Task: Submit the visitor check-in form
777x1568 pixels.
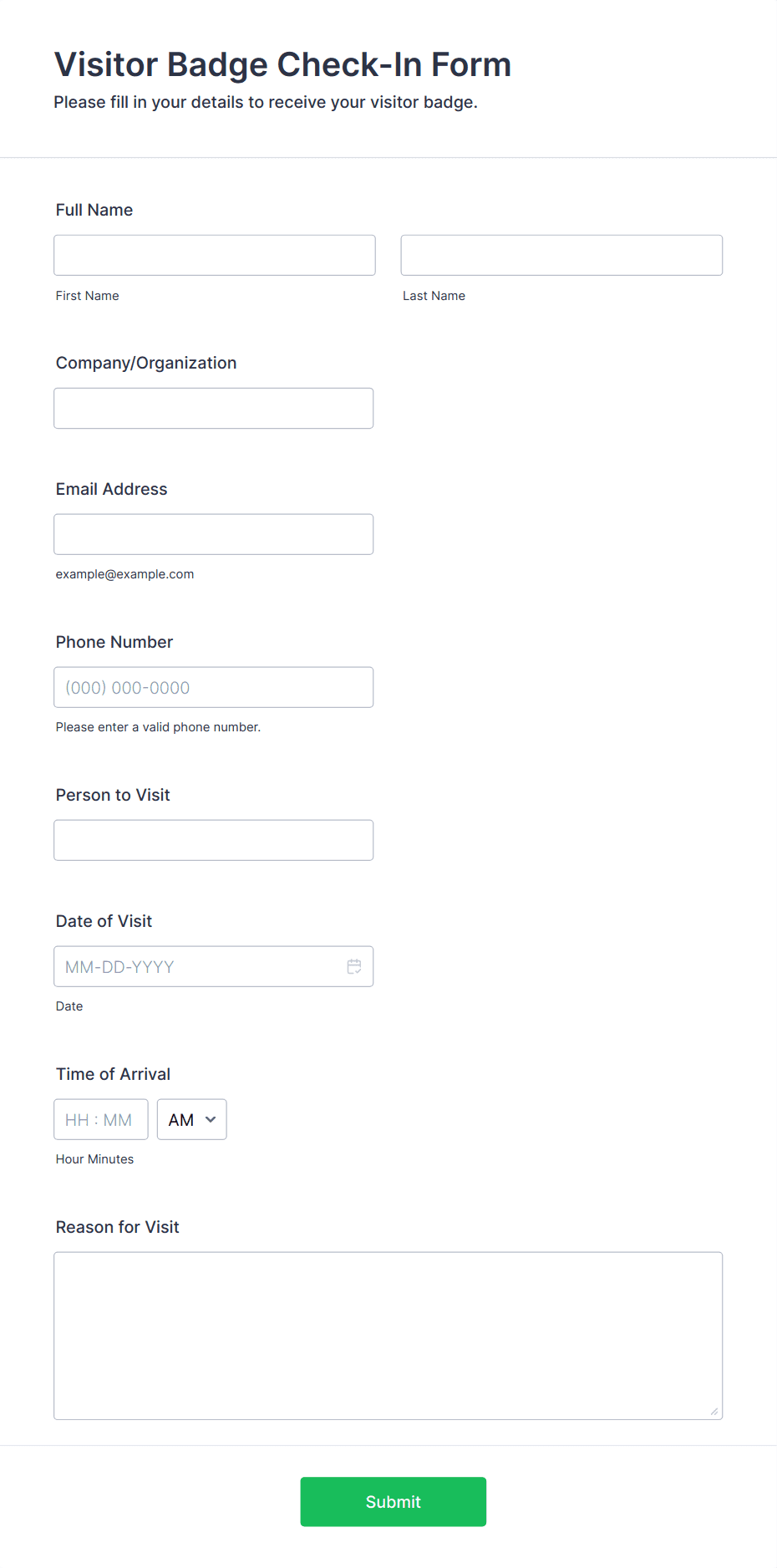Action: coord(394,1501)
